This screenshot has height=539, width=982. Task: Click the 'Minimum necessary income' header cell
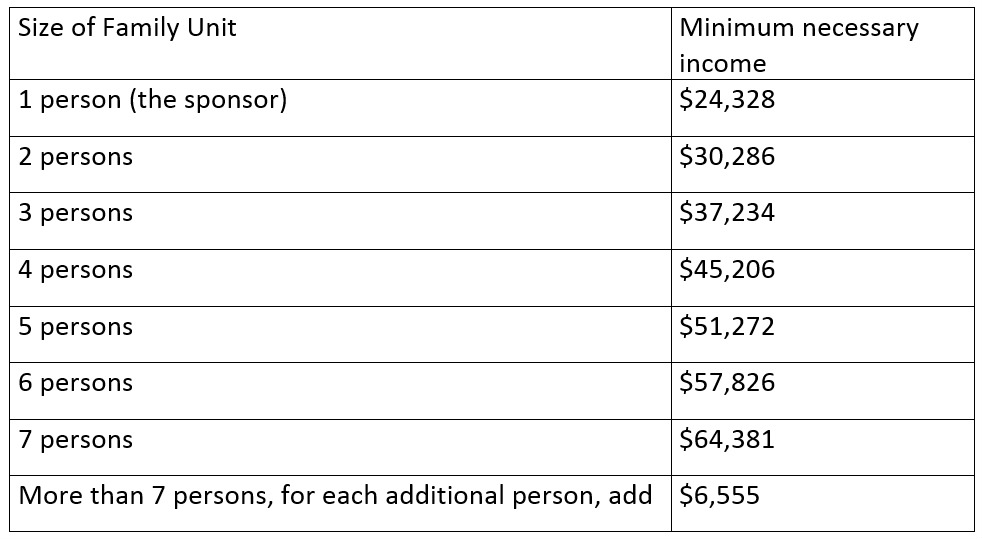point(822,43)
